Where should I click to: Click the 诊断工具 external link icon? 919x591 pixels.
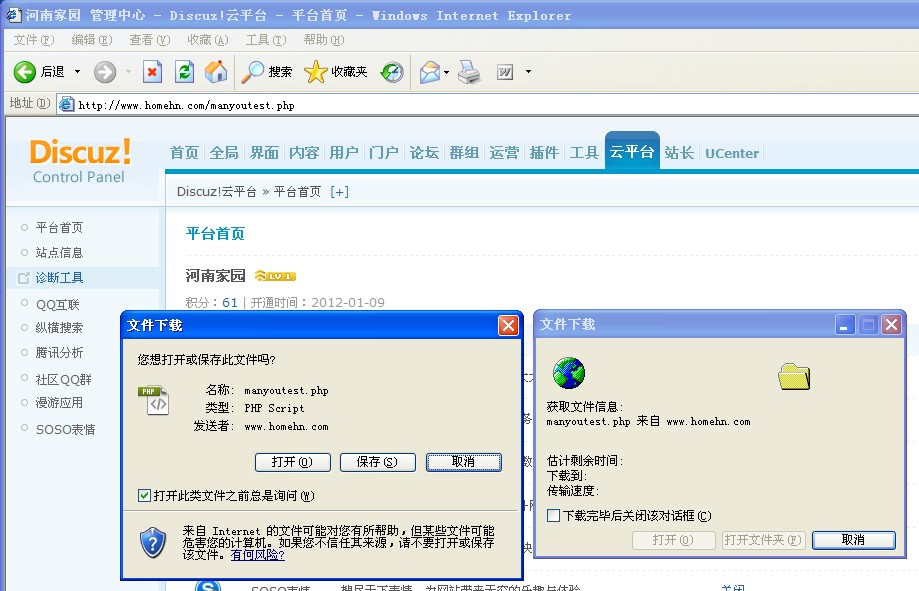(23, 278)
